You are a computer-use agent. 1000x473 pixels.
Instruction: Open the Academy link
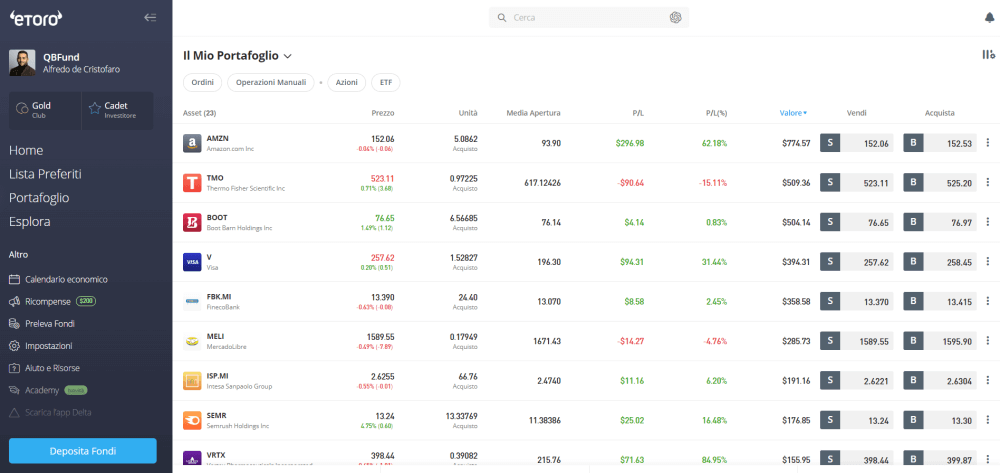coord(48,390)
